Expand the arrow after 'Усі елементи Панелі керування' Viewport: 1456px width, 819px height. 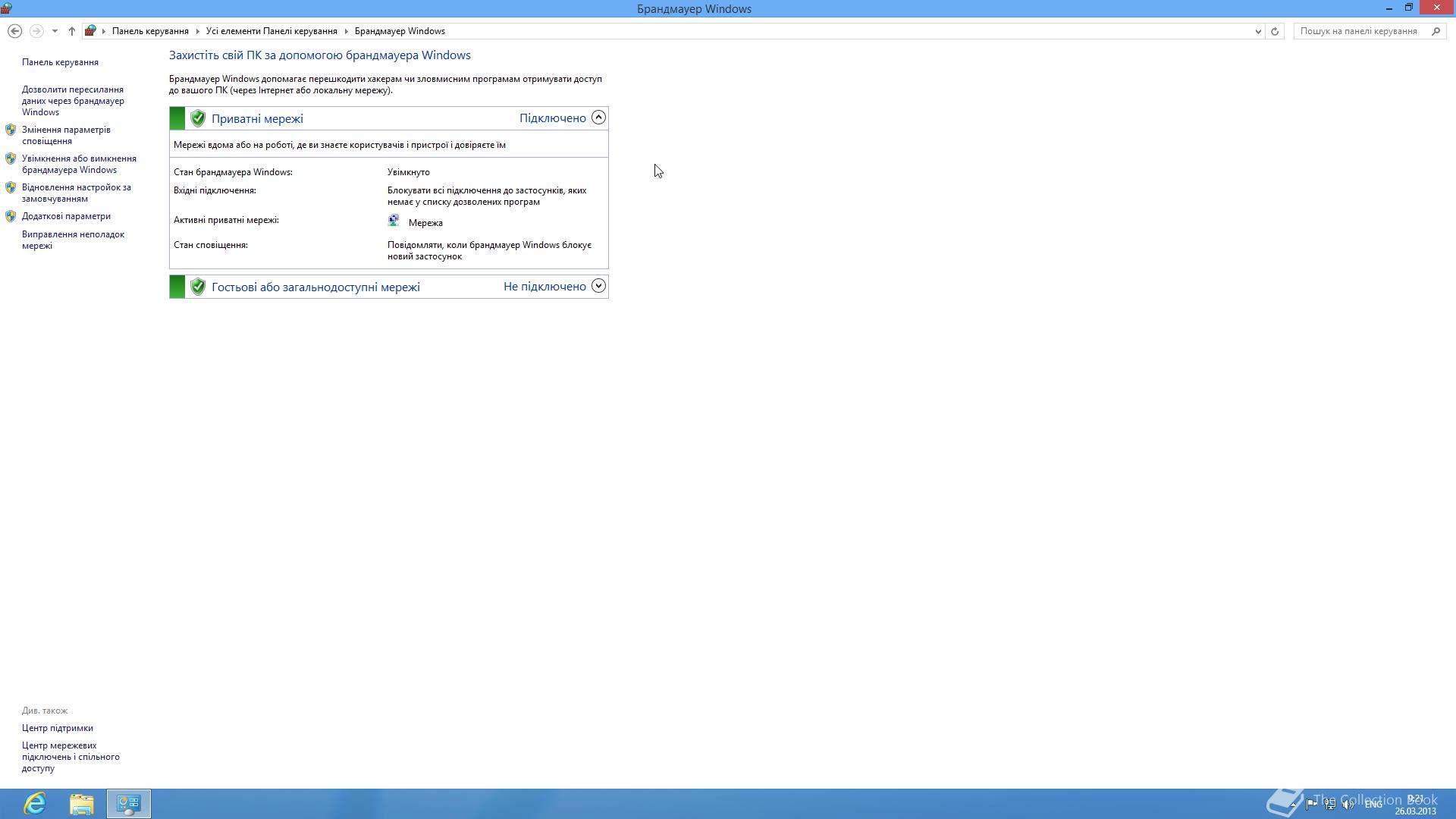point(346,31)
